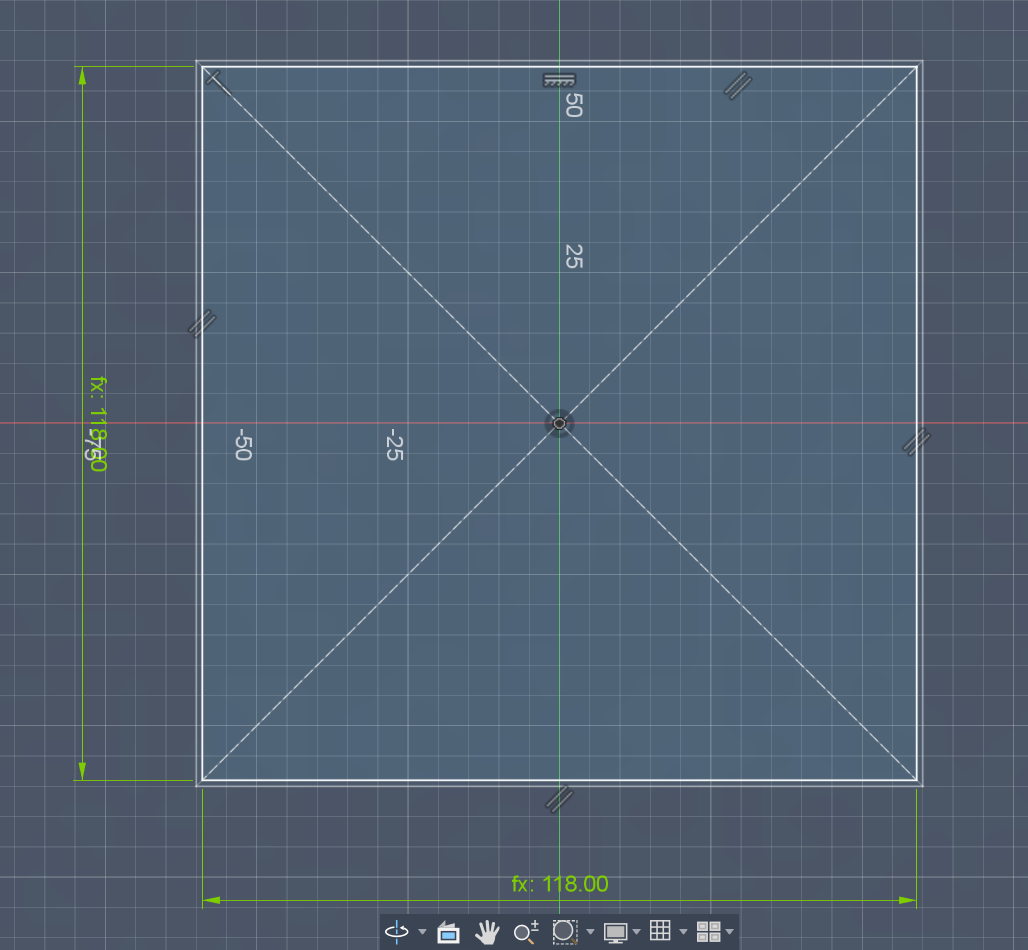Click the Viewports layout icon
The image size is (1028, 950).
tap(709, 931)
